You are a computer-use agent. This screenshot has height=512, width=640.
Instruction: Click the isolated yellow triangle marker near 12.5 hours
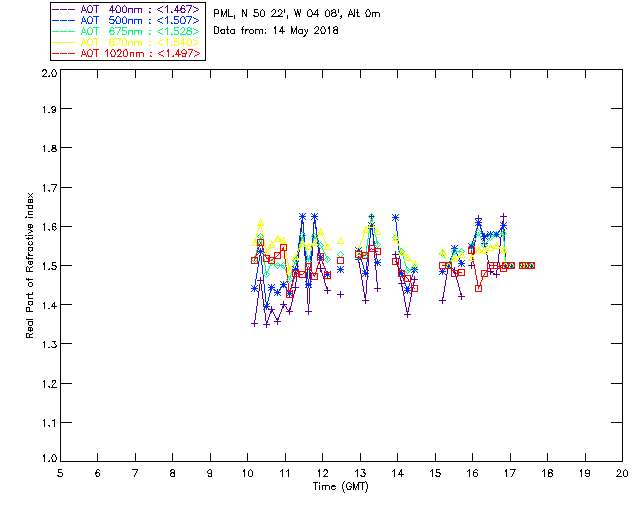(340, 240)
